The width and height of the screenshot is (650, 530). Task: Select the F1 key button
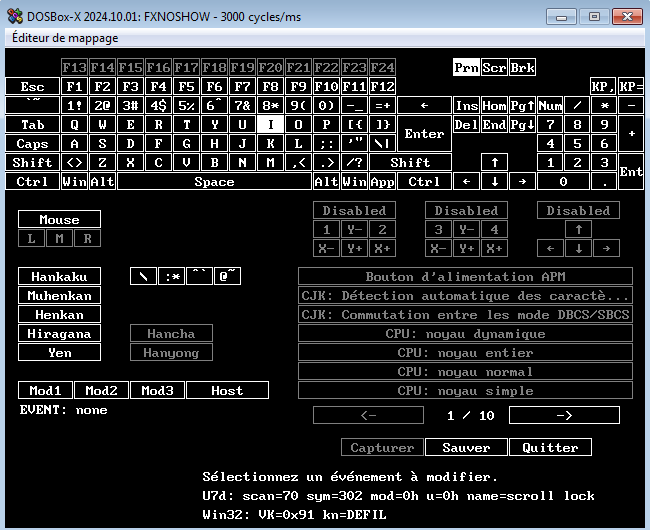75,87
